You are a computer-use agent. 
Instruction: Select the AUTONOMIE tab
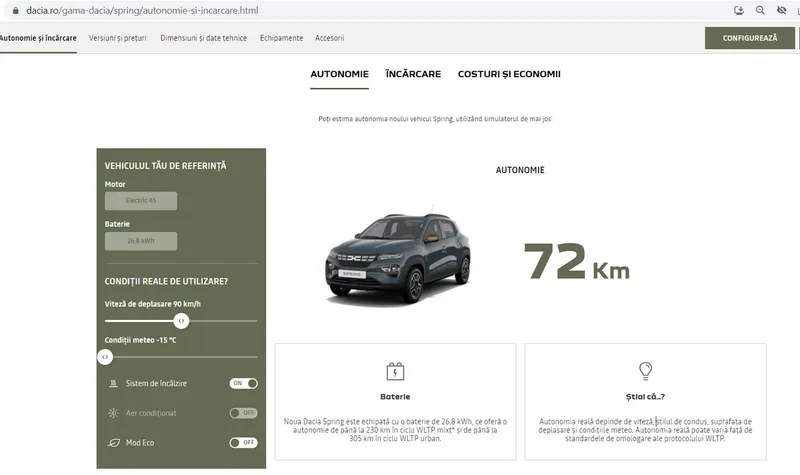339,74
